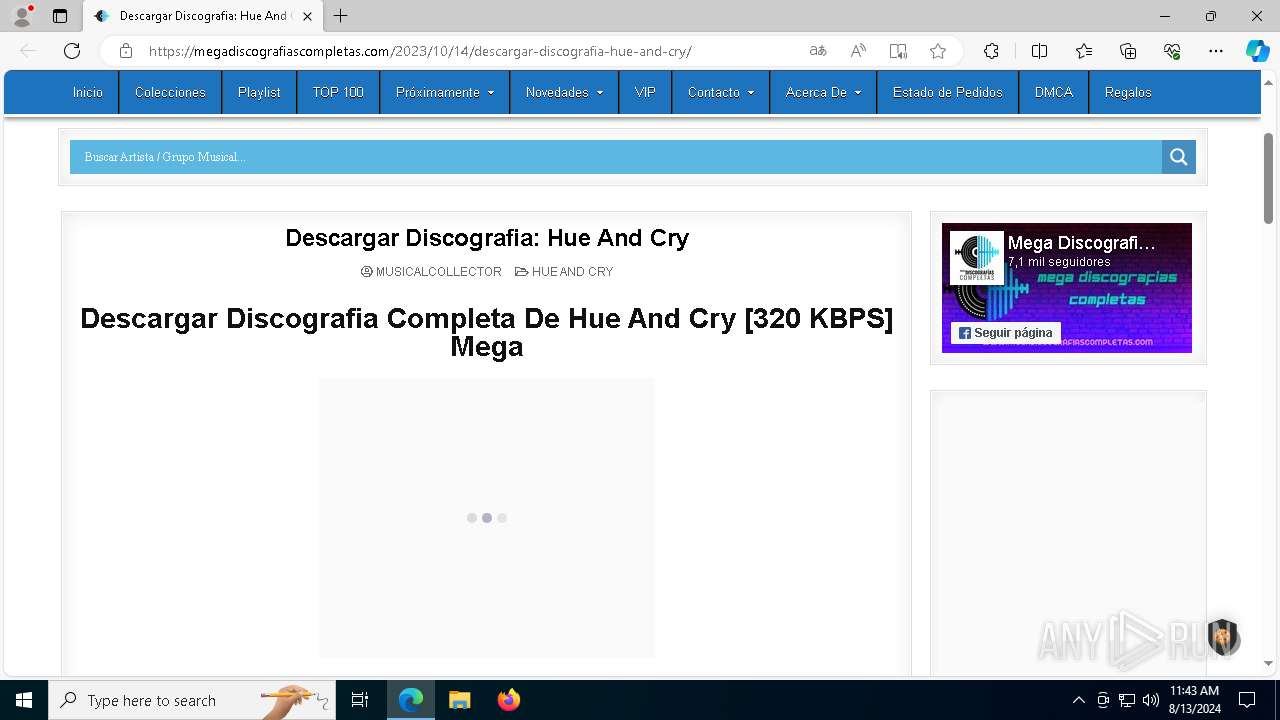Click the HUE AND CRY category link
The width and height of the screenshot is (1280, 720).
(x=572, y=272)
